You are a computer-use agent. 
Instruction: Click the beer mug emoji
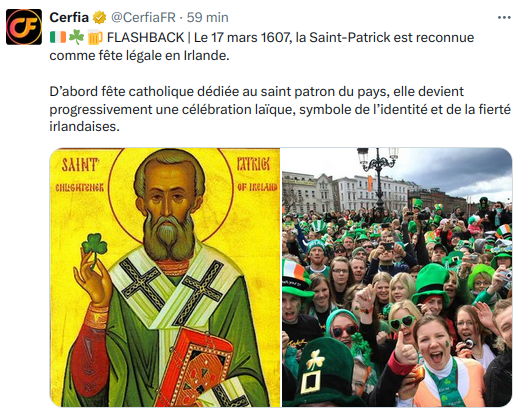tap(95, 38)
